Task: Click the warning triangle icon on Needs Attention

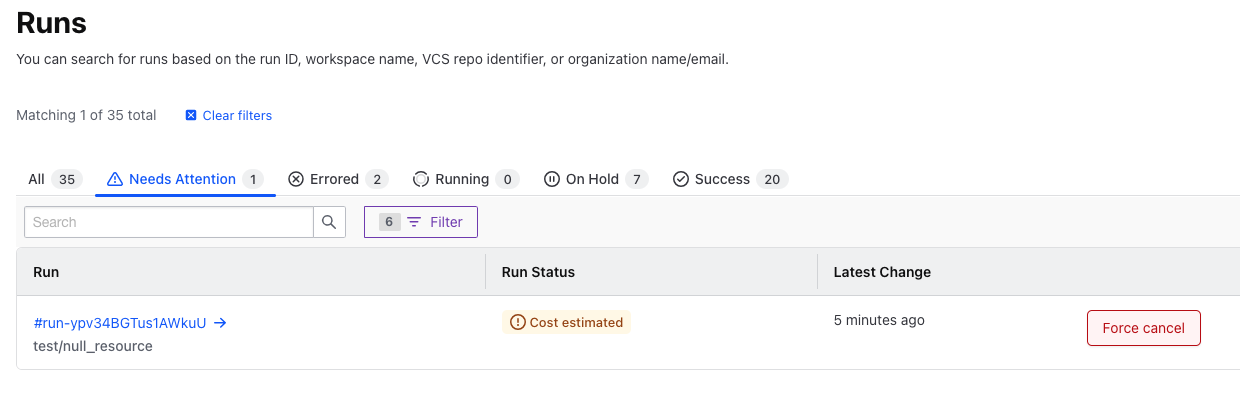Action: (114, 180)
